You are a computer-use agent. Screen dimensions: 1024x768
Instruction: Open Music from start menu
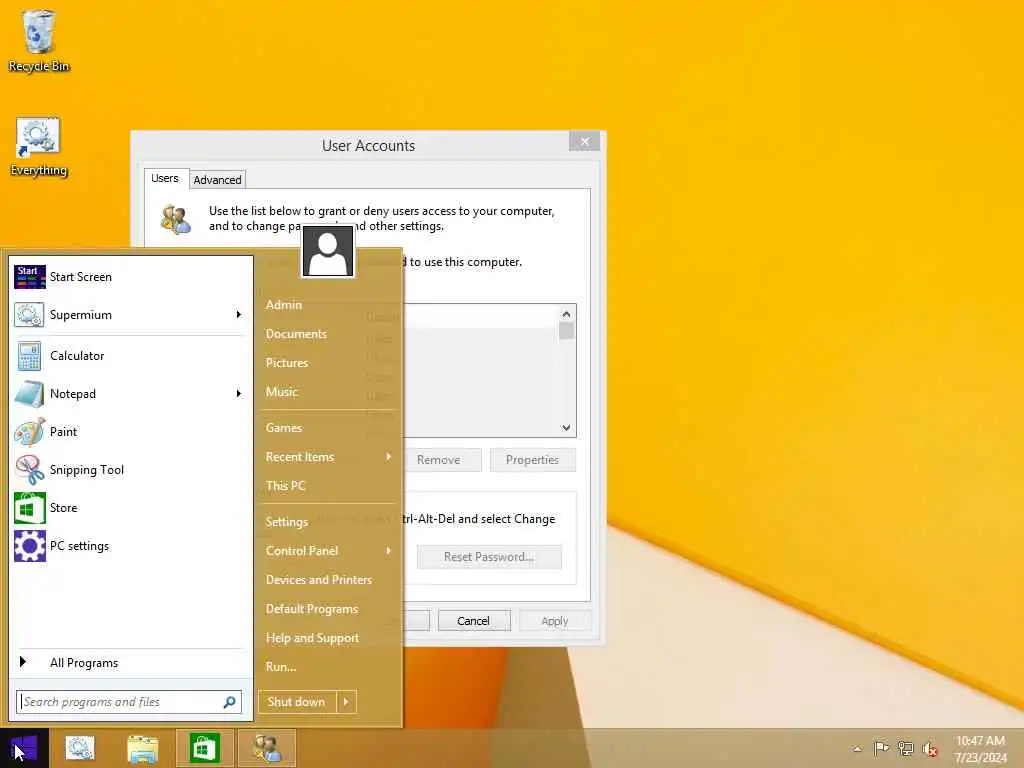[x=281, y=392]
